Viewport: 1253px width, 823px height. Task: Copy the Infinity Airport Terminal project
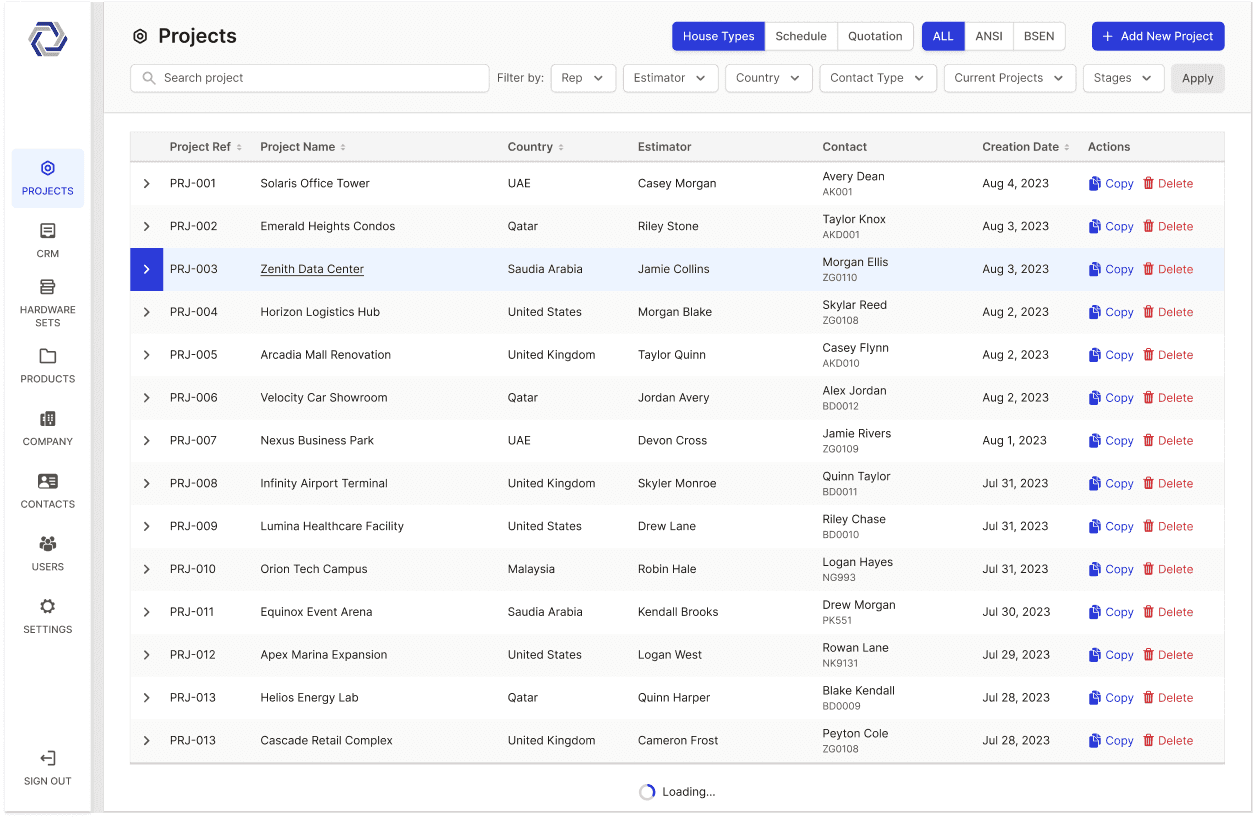pos(1111,484)
